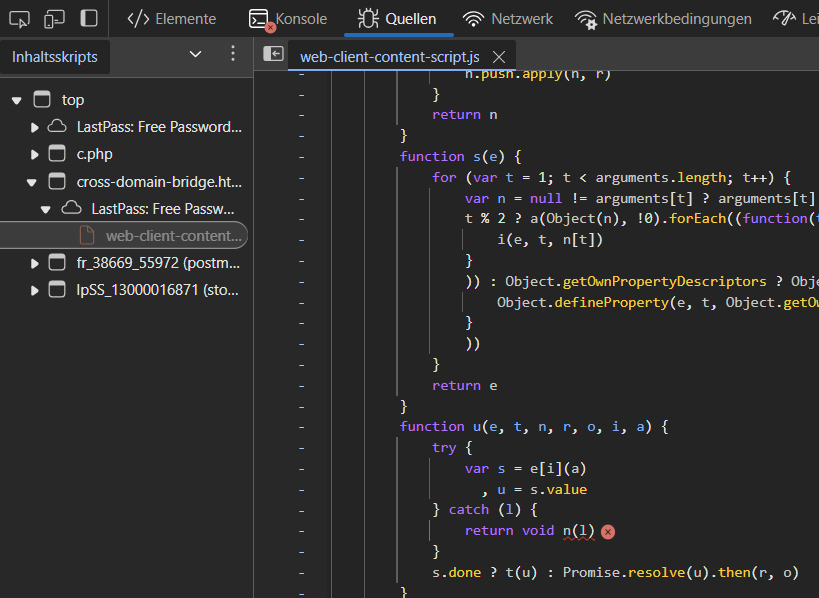
Task: Activate the inspect element picker icon
Action: (19, 19)
